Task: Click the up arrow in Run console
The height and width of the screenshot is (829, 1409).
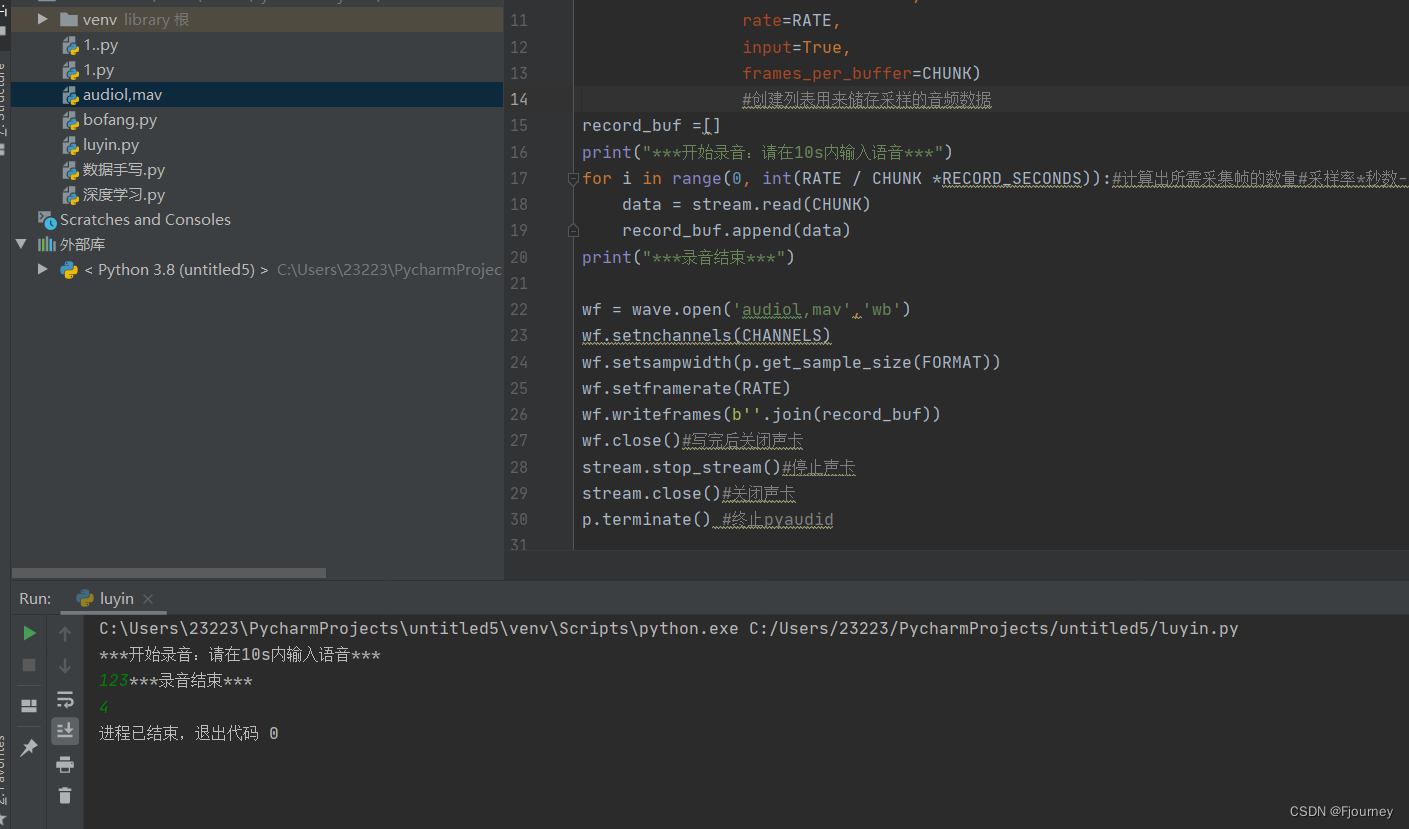Action: coord(65,633)
